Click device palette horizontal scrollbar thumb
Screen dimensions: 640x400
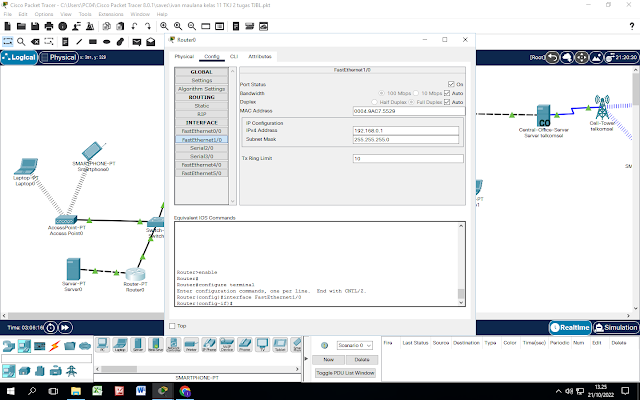coord(119,369)
